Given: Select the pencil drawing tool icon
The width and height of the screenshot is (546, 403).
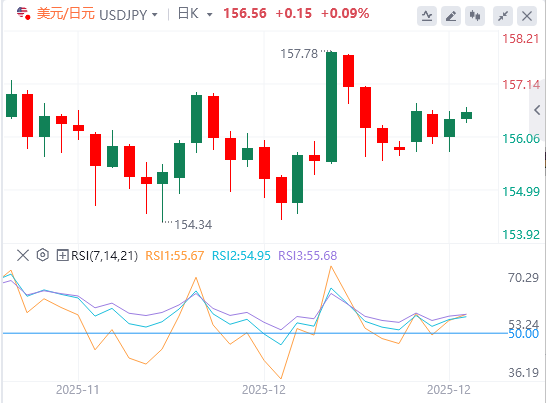Looking at the screenshot, I should [x=451, y=16].
